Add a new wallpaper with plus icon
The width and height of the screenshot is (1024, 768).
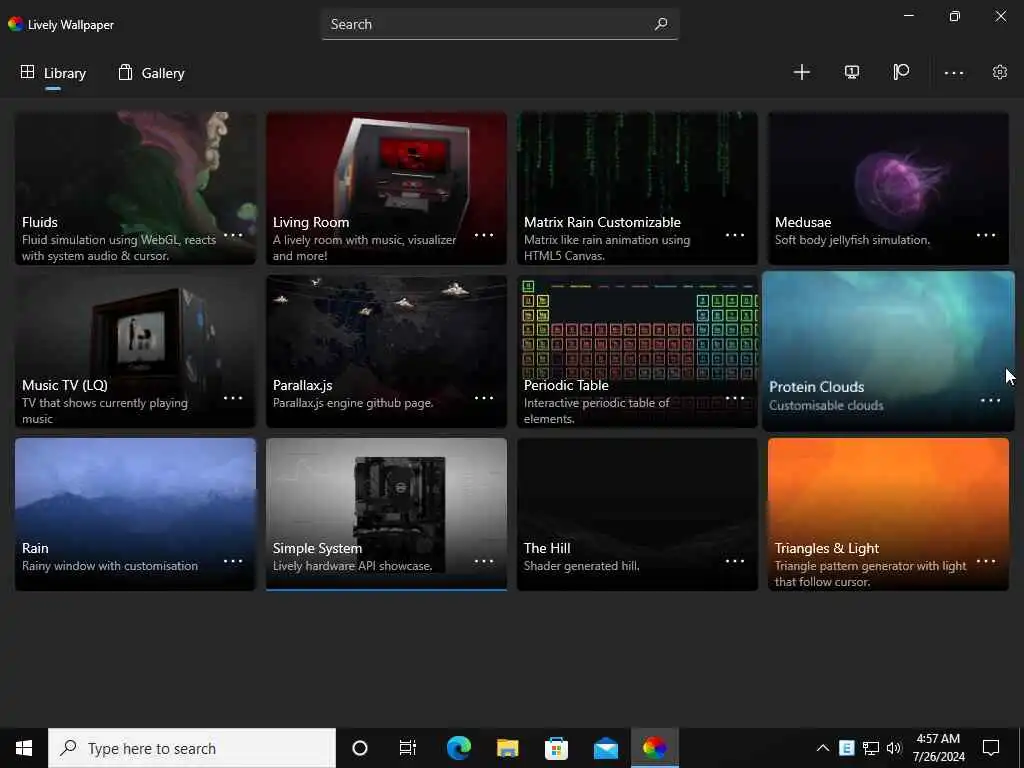801,72
